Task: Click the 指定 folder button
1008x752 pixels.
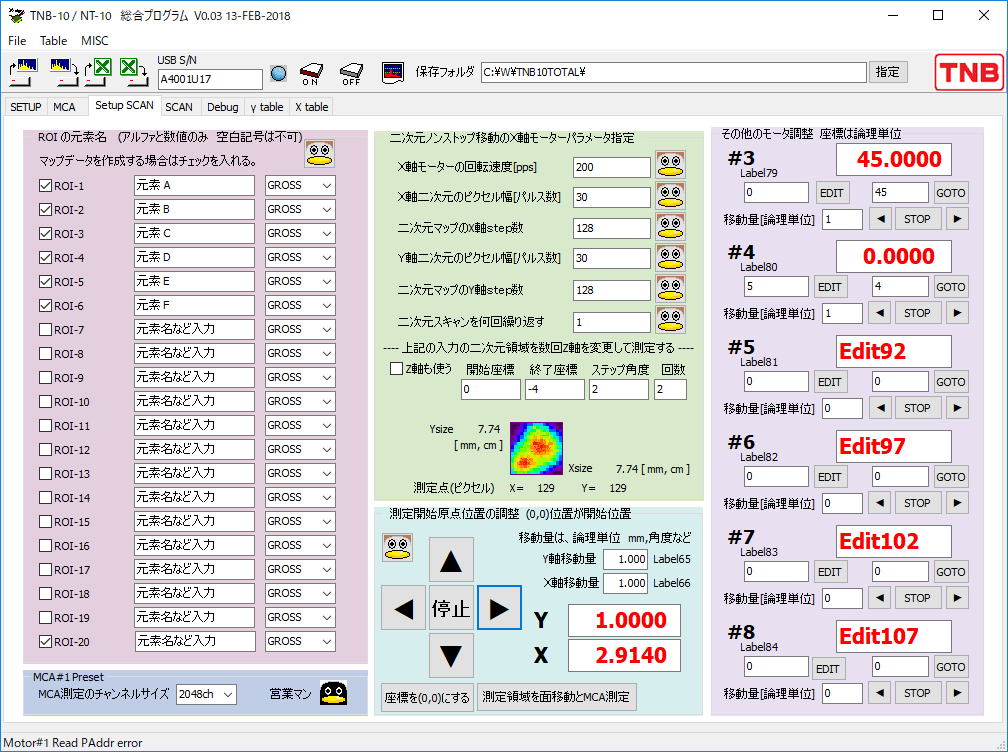Action: [888, 72]
